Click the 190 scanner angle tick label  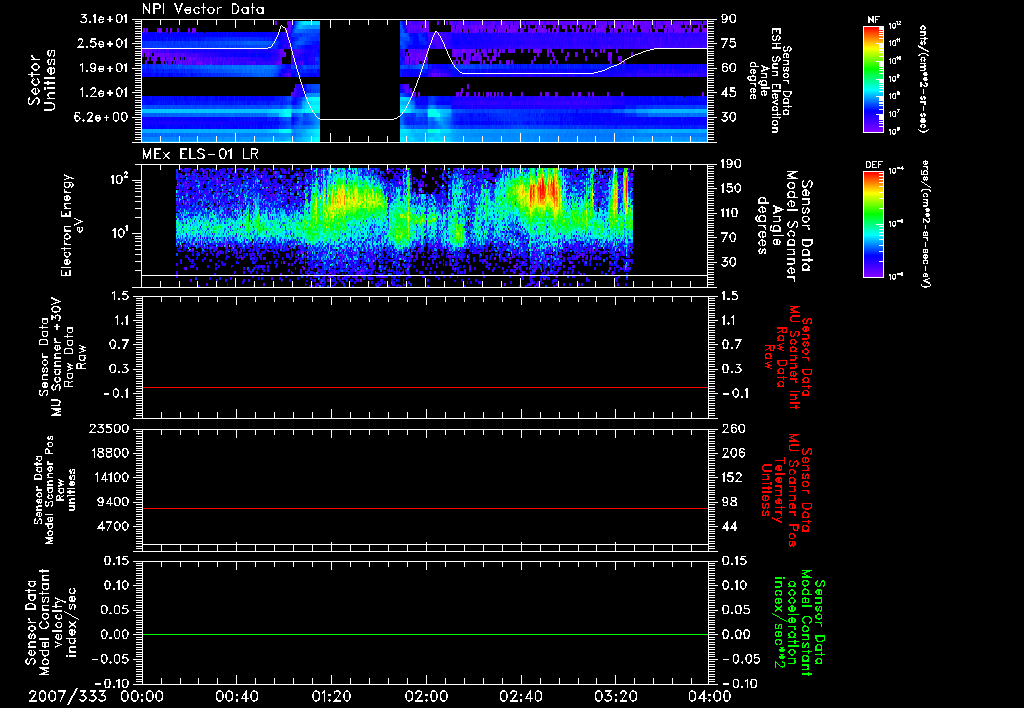pyautogui.click(x=731, y=164)
